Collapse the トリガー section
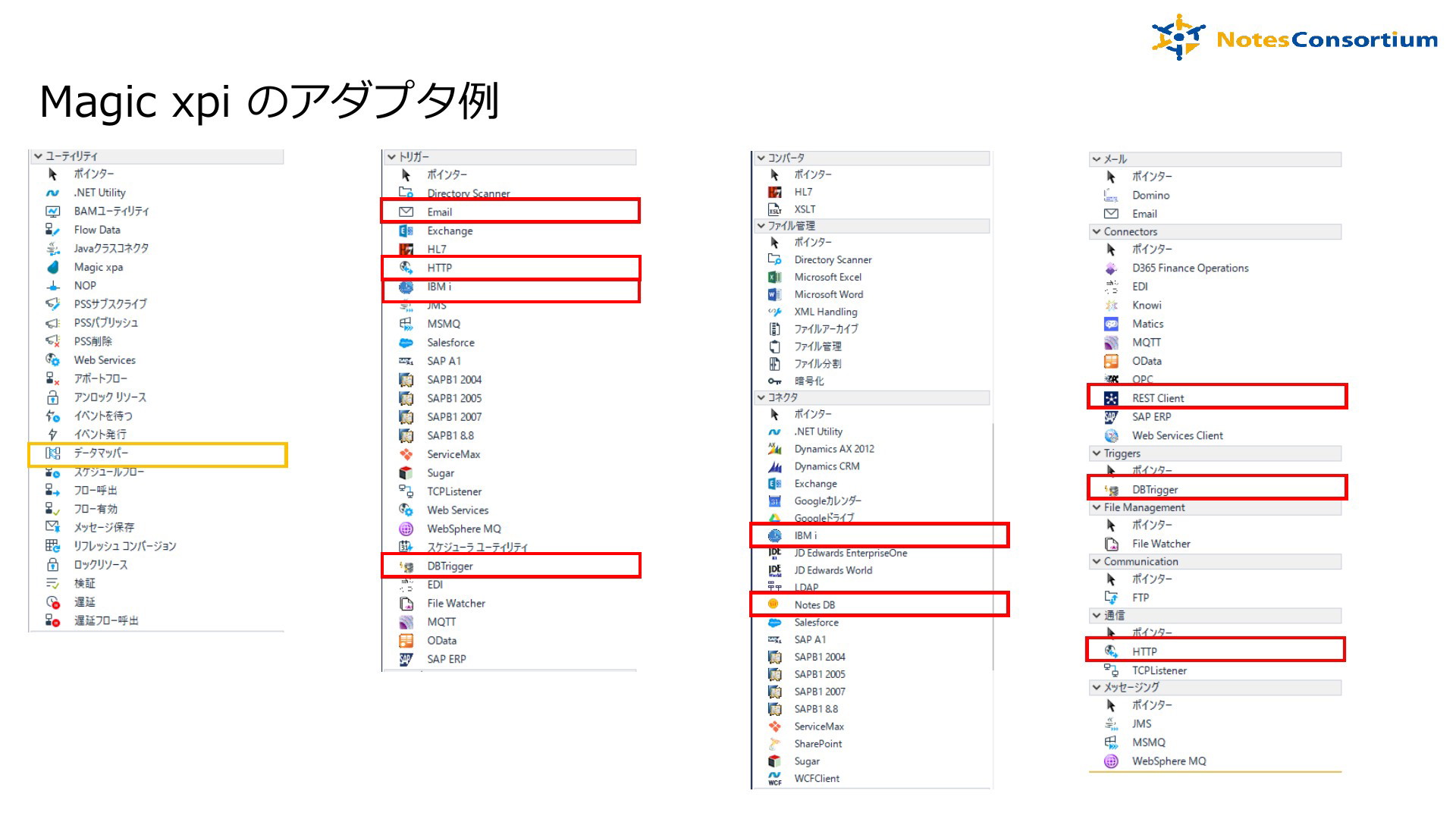This screenshot has height=819, width=1456. (391, 157)
